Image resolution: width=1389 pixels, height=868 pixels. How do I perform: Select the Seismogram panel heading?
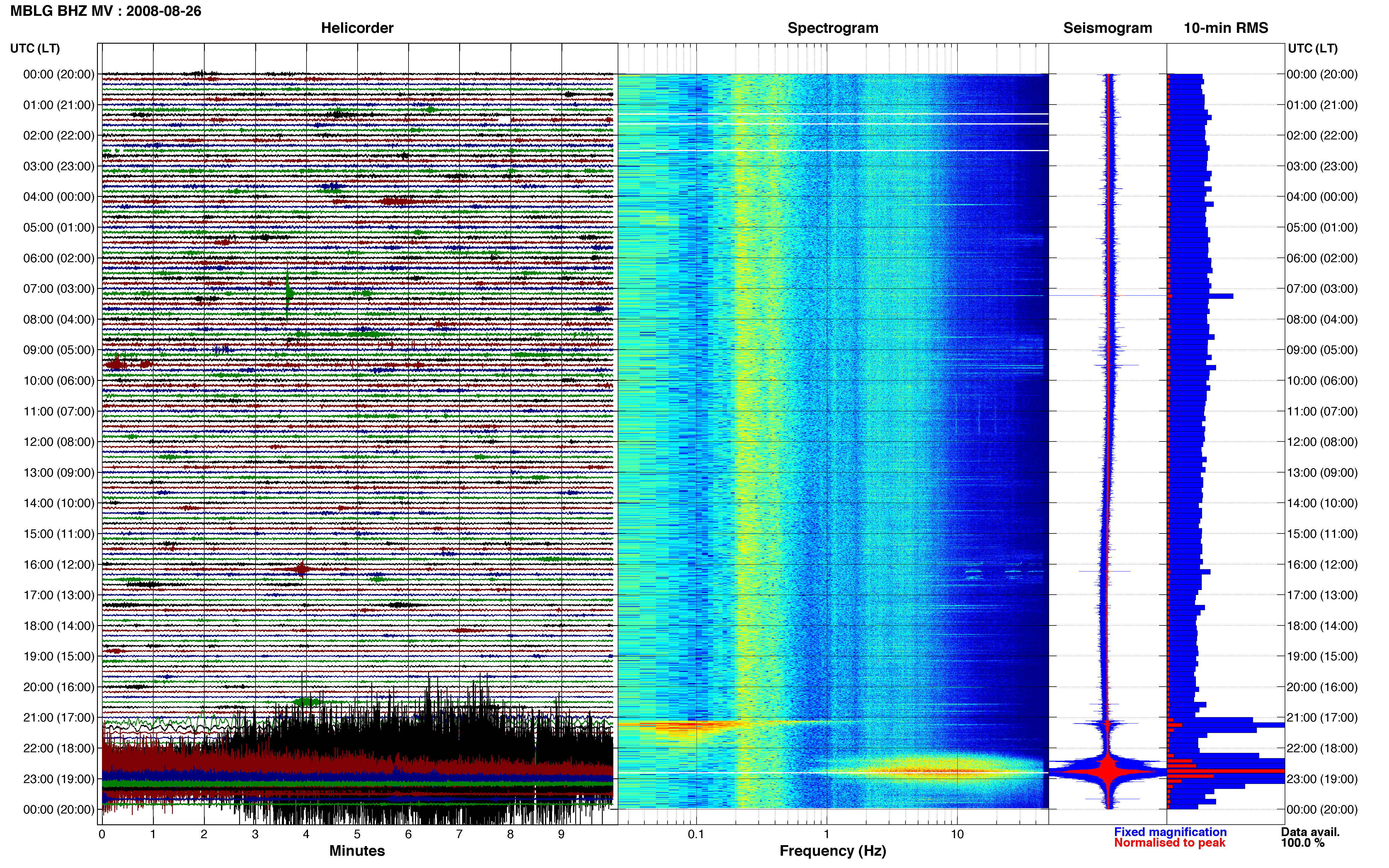[1107, 28]
